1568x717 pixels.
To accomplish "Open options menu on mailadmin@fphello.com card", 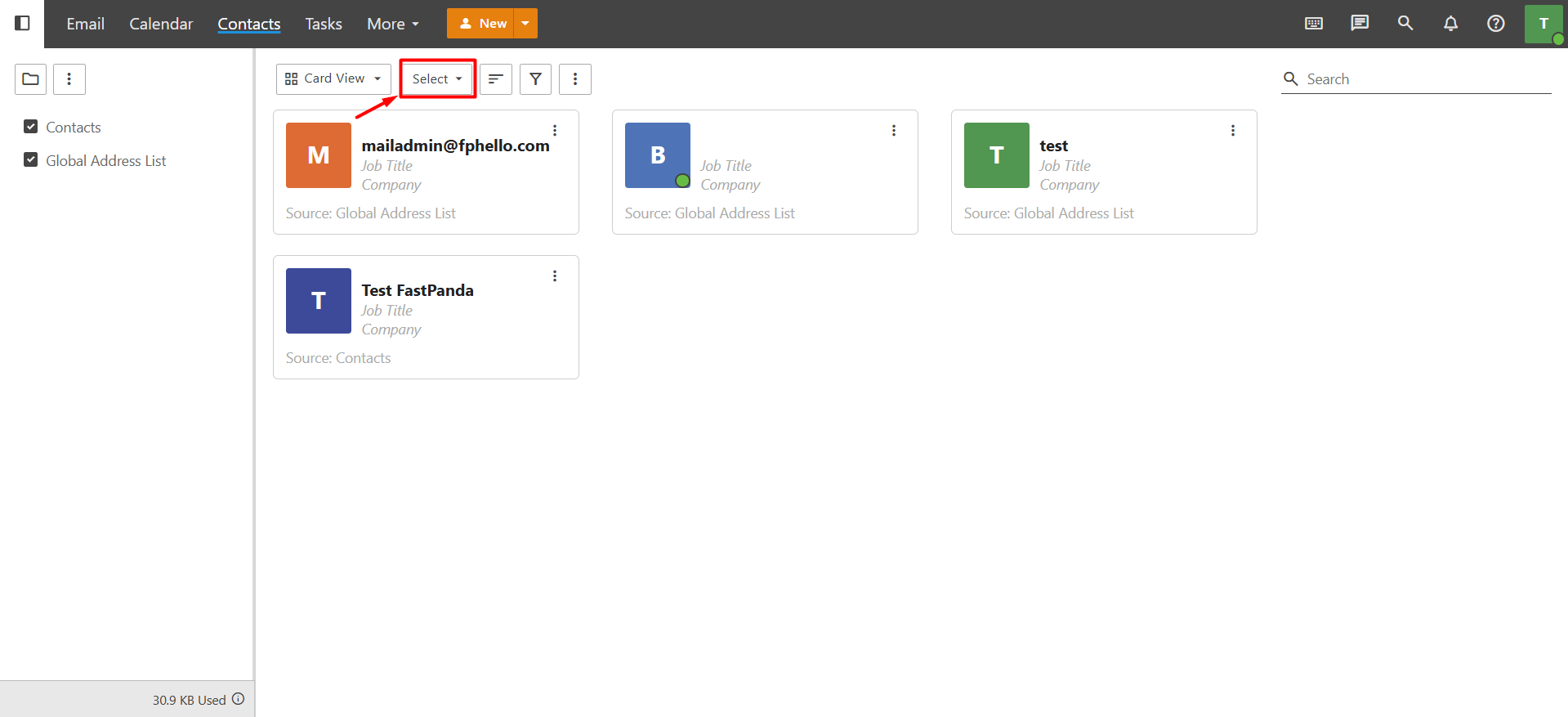I will coord(555,131).
